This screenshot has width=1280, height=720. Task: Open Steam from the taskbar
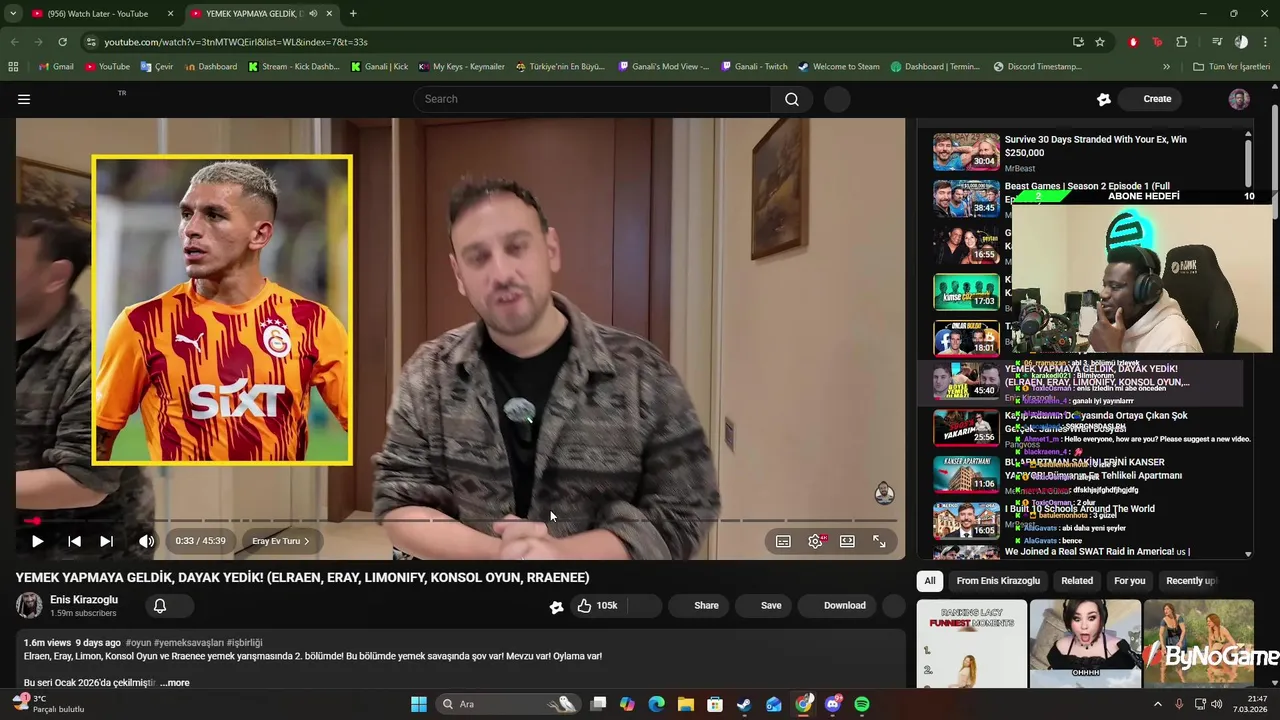[744, 704]
